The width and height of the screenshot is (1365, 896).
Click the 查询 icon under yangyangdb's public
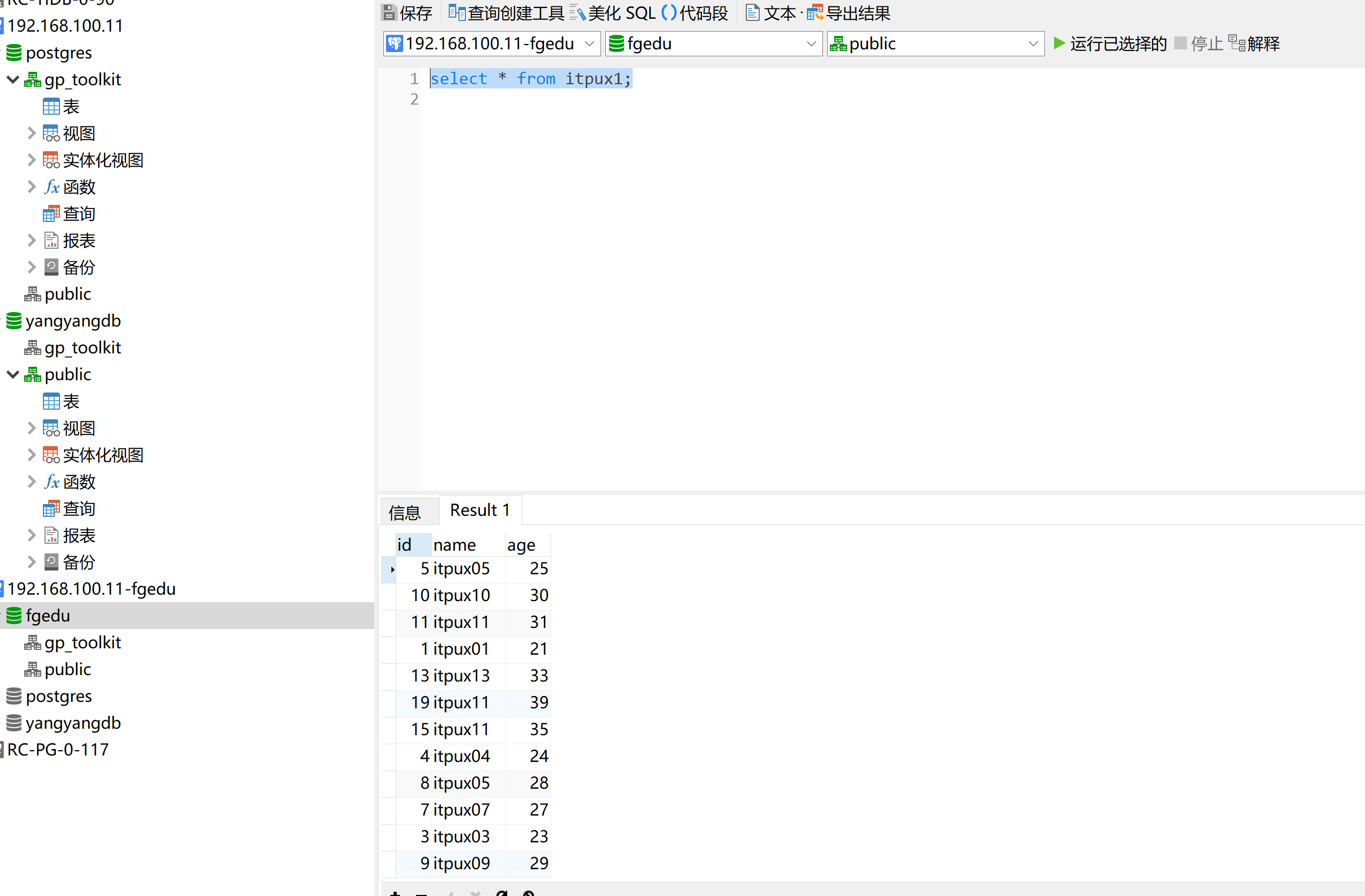(x=51, y=509)
